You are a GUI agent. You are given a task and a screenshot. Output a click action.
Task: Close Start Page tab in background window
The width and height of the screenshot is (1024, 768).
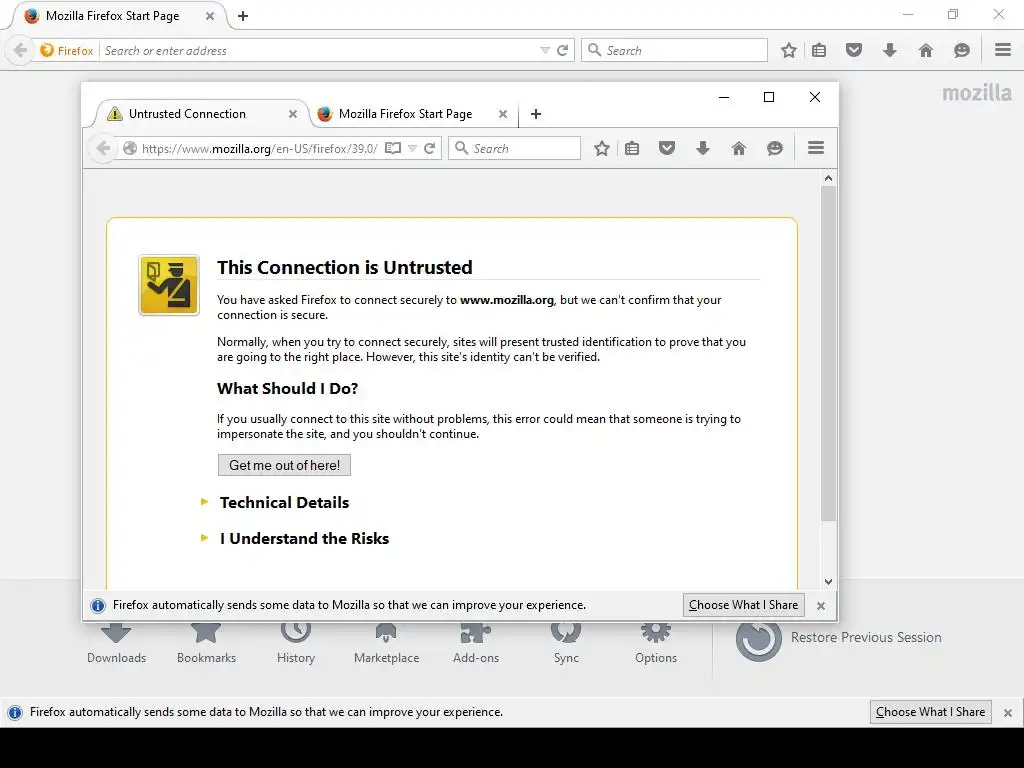pos(210,16)
